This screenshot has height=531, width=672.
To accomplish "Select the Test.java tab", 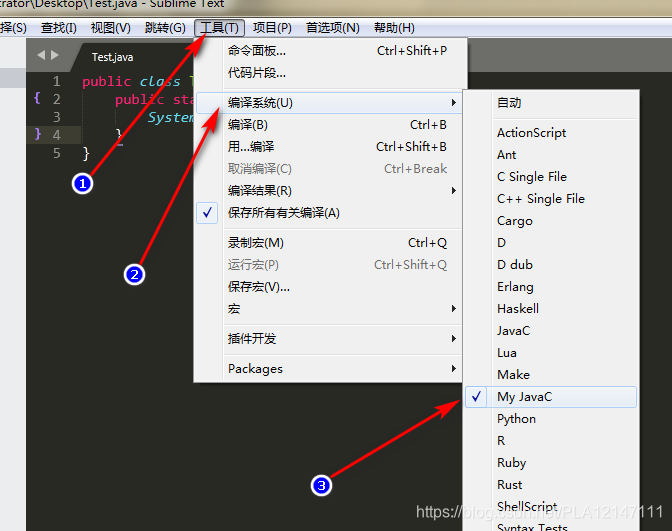I will 112,57.
